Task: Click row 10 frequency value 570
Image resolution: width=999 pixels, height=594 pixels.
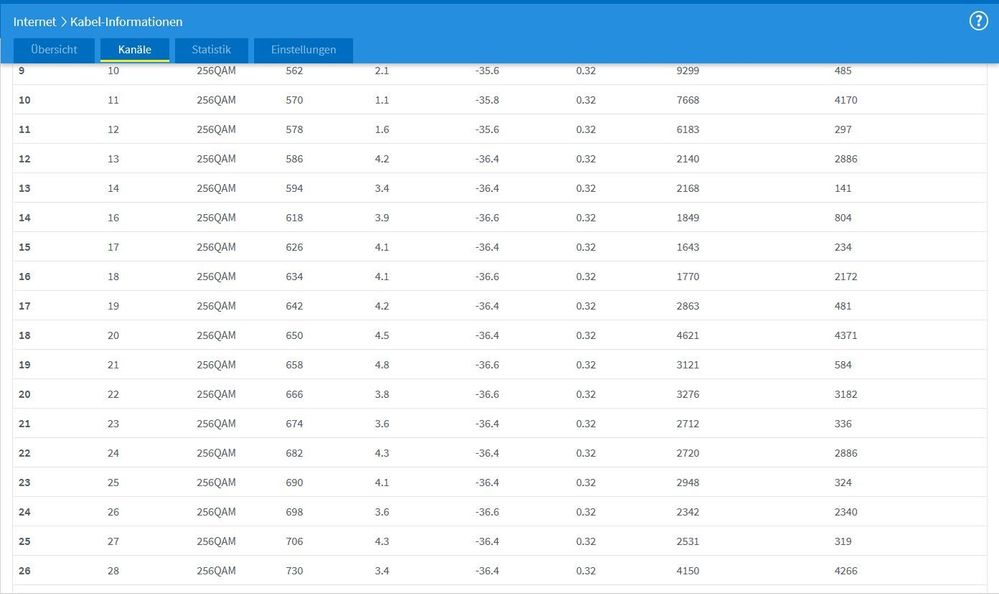Action: 294,100
